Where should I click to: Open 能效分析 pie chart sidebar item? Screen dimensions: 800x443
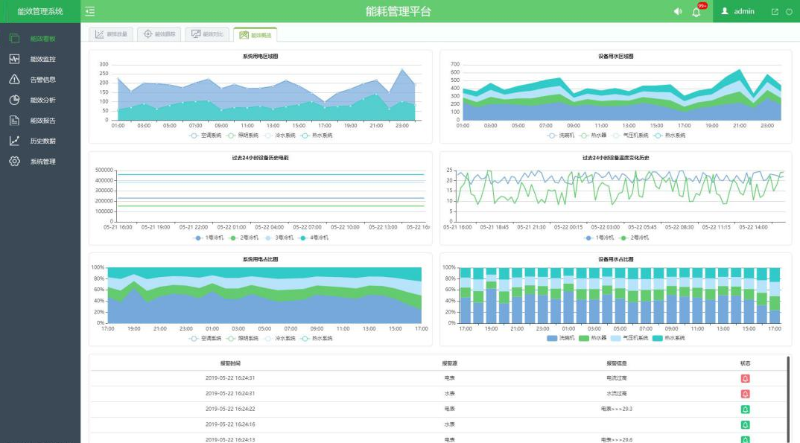click(x=40, y=100)
